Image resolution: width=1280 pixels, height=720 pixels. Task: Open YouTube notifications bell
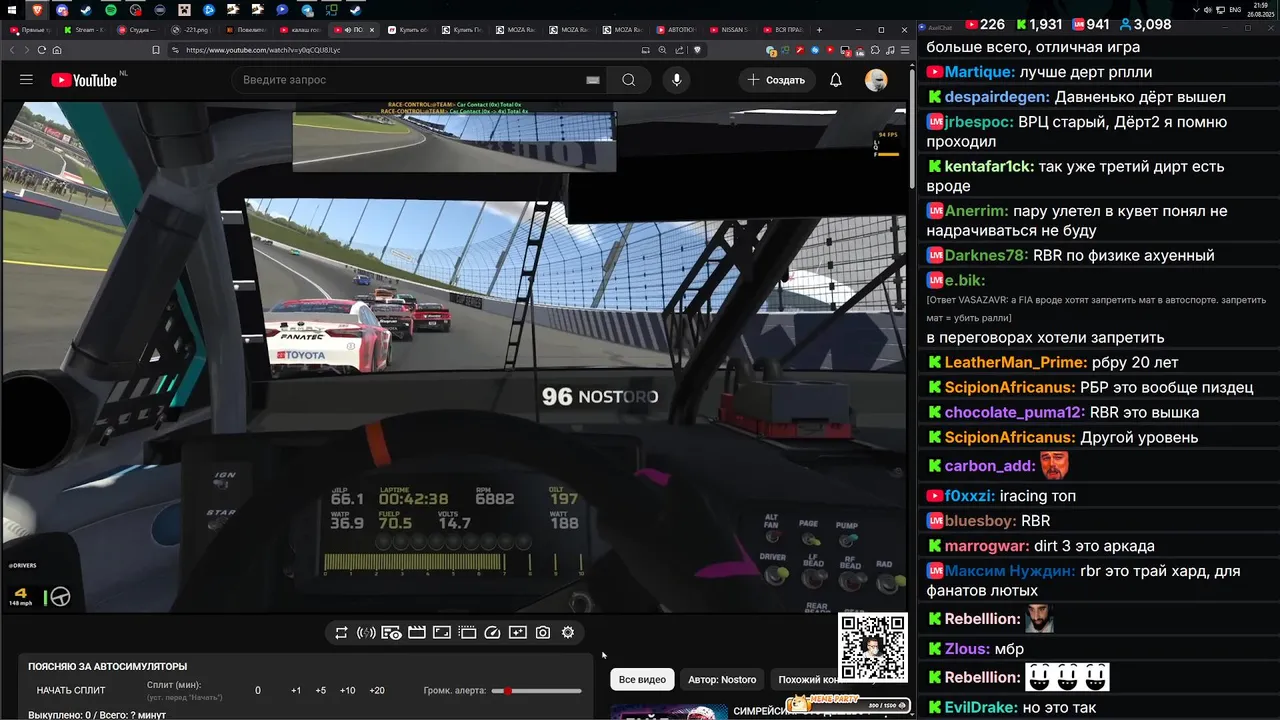click(x=836, y=80)
